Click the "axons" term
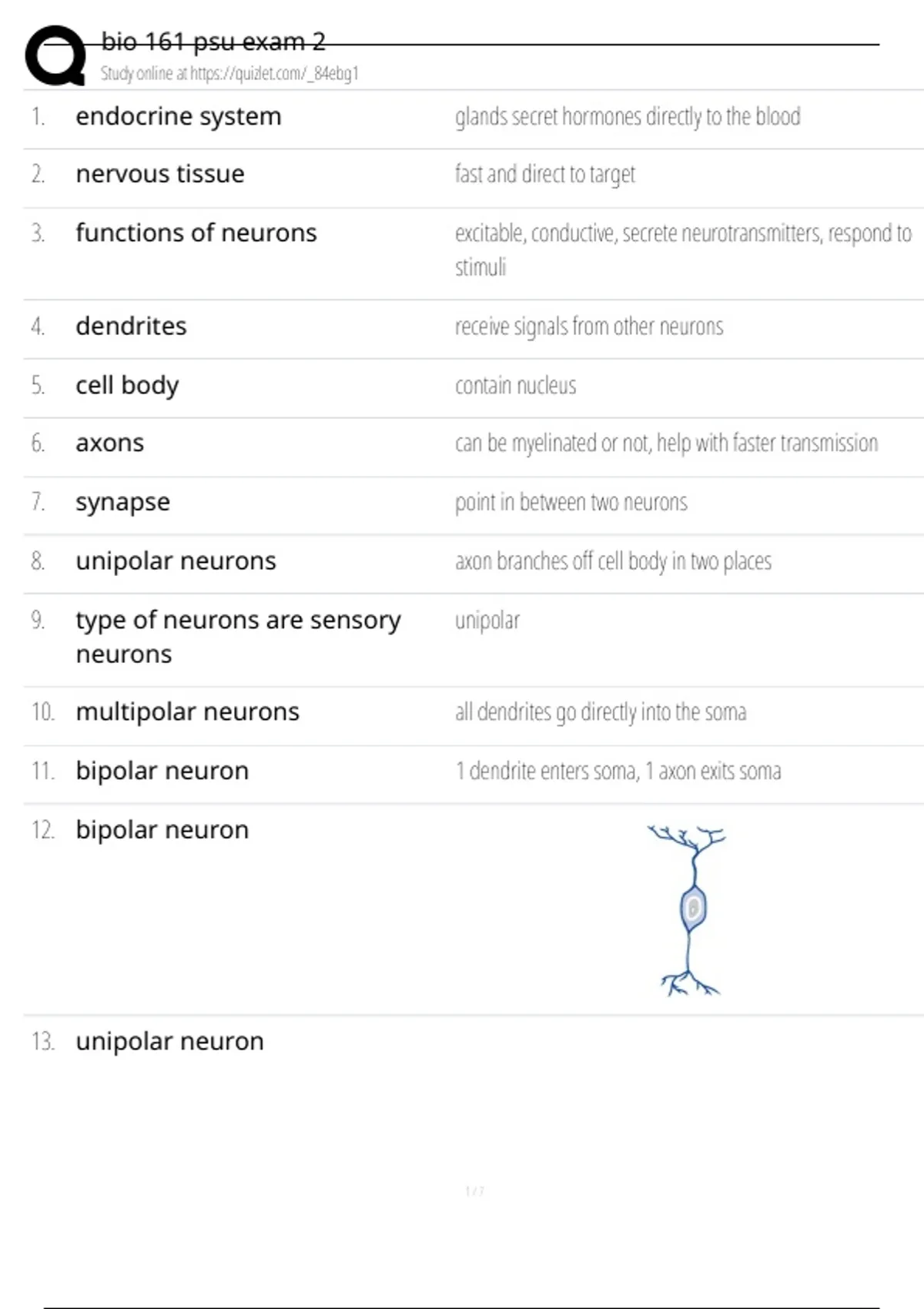924x1309 pixels. [110, 444]
